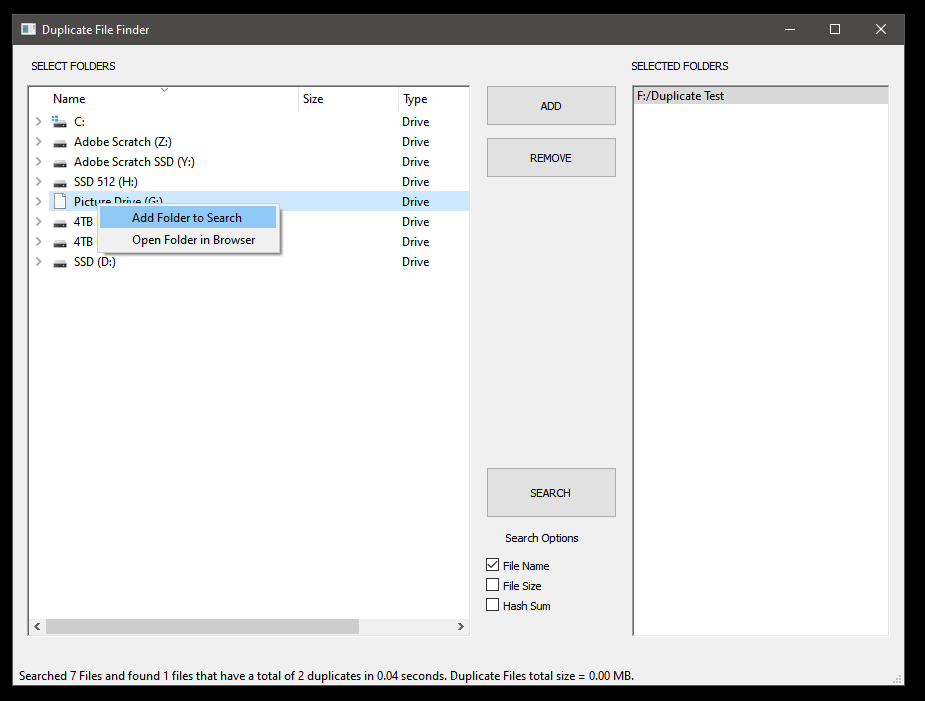This screenshot has width=925, height=701.
Task: Choose Open Folder in Browser
Action: point(193,239)
